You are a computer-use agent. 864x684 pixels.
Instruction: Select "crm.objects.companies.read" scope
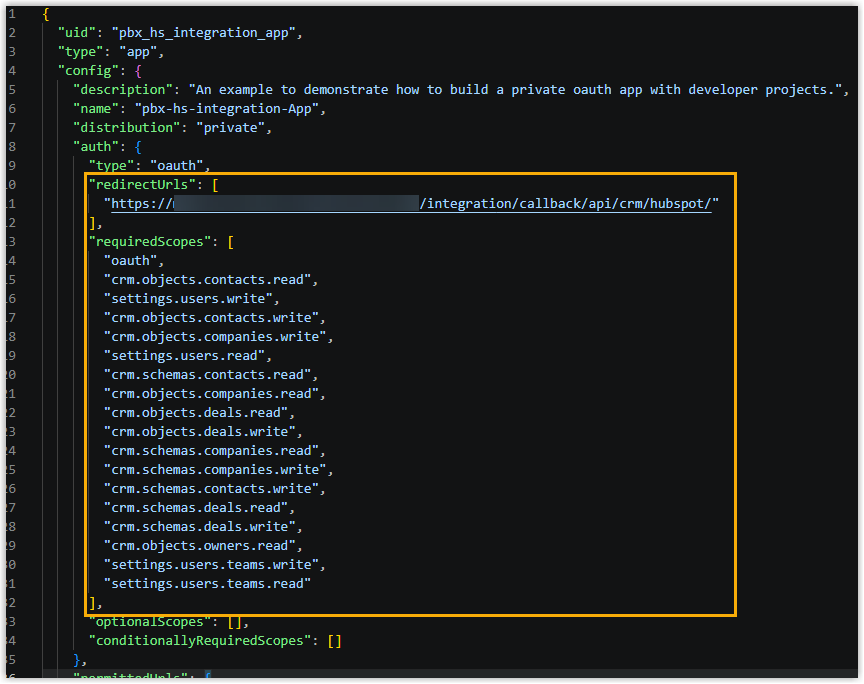[212, 394]
